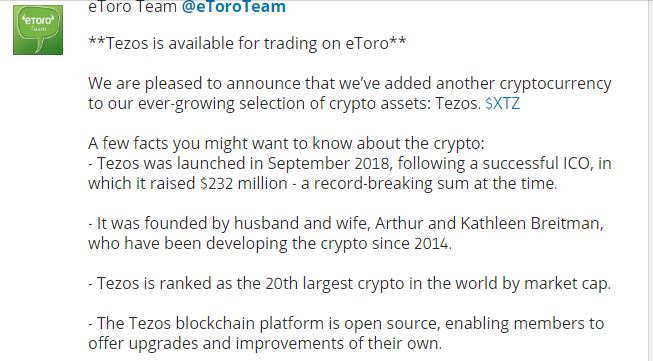Click the eToro Team display name
Image resolution: width=653 pixels, height=361 pixels.
(132, 7)
